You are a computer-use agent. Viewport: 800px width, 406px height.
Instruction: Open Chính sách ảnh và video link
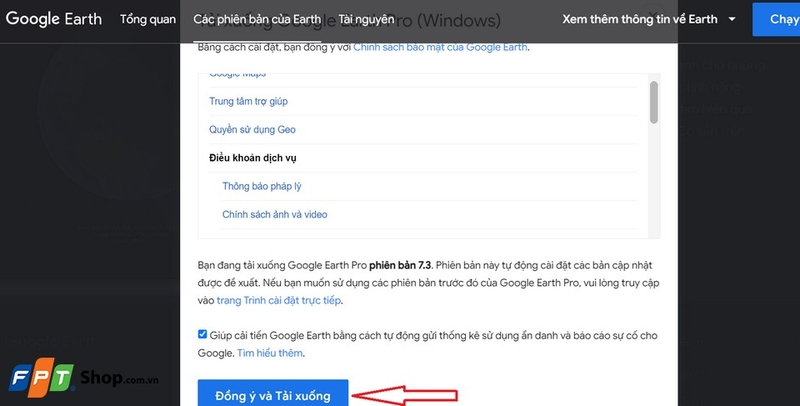click(x=274, y=215)
